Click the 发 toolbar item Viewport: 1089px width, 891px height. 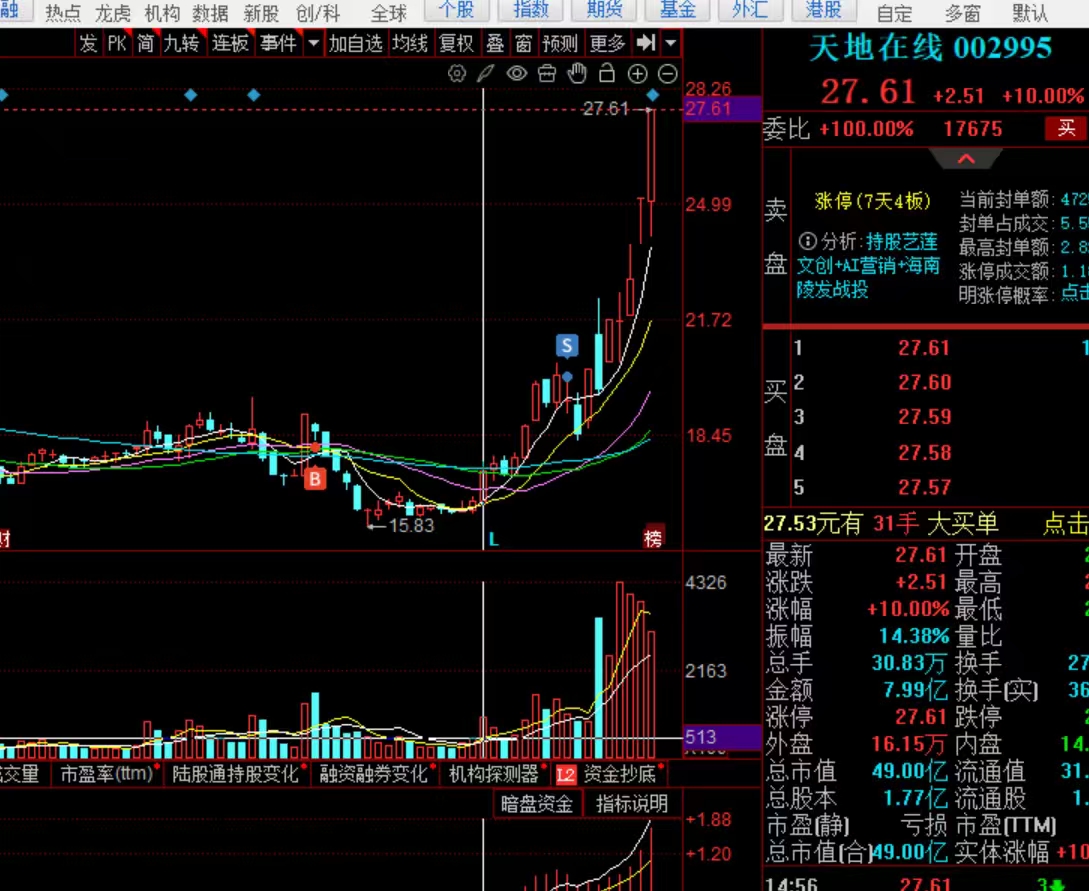(88, 43)
